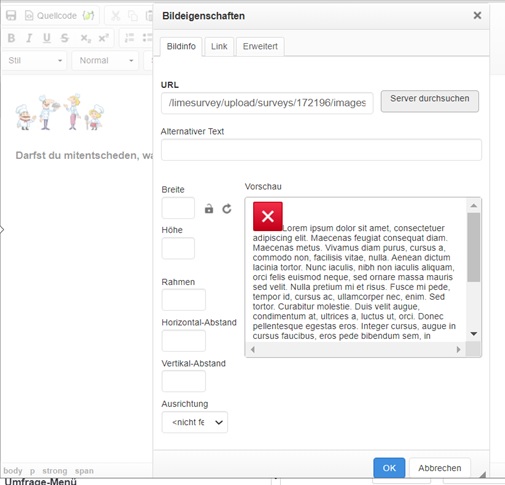Toggle underline formatting
505x485 pixels.
[x=47, y=38]
